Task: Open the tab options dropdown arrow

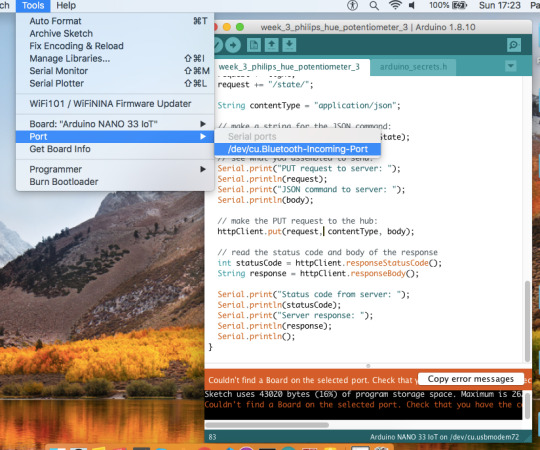Action: pos(511,66)
